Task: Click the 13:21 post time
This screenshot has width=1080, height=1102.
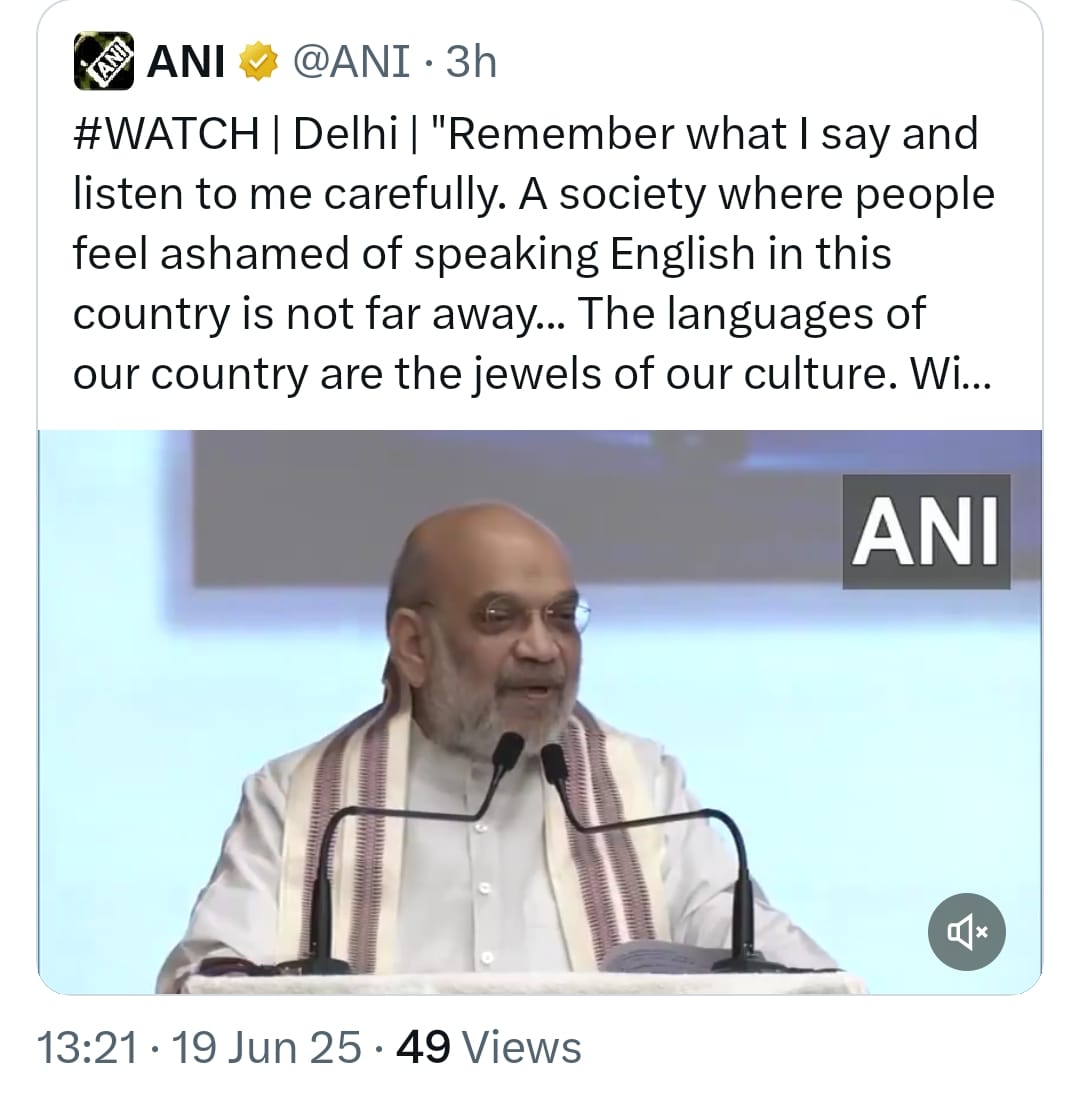Action: tap(85, 1047)
